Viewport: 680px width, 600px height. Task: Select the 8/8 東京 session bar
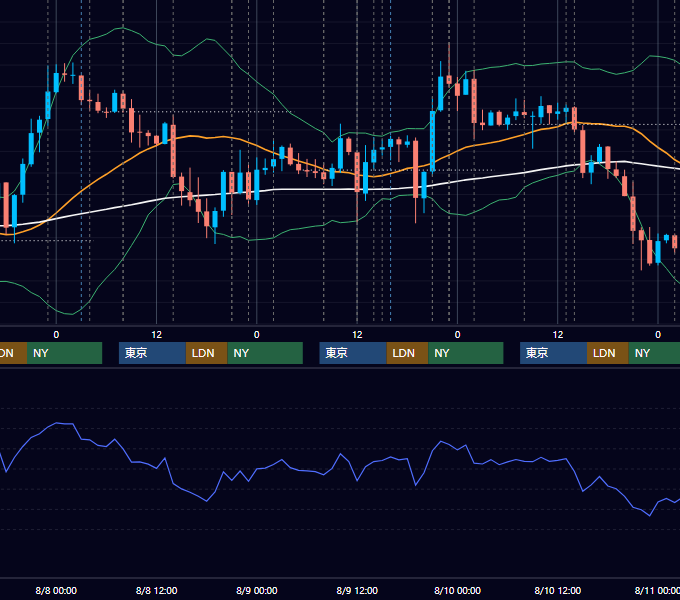tap(152, 353)
